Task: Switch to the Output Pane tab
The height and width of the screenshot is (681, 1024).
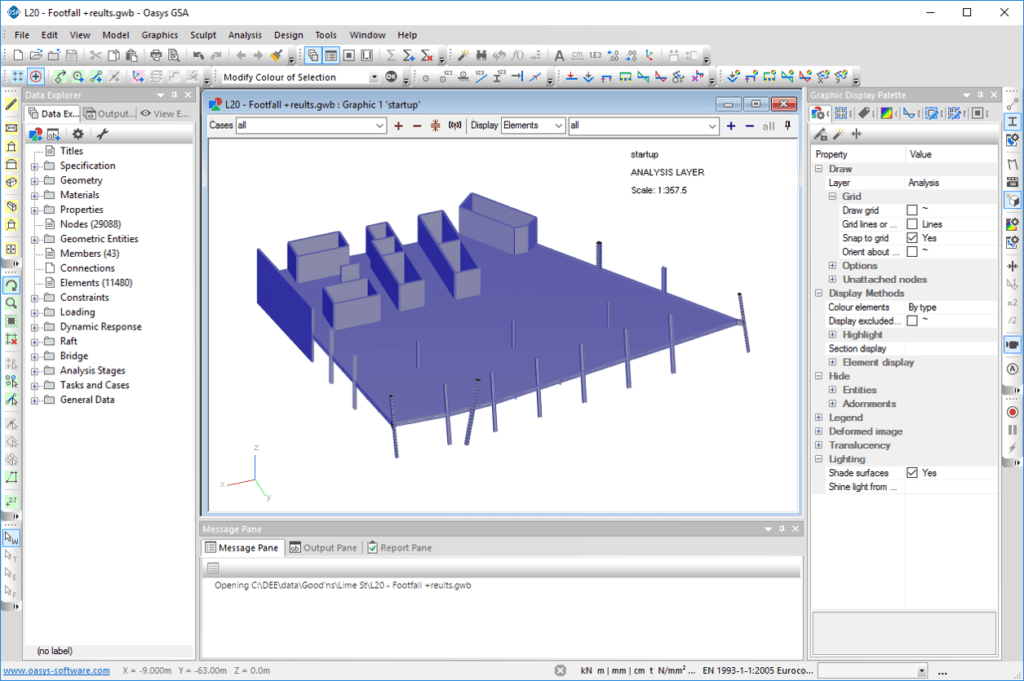Action: coord(323,548)
